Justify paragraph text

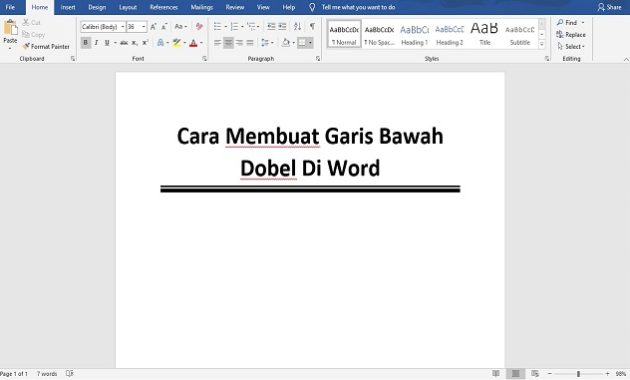(250, 43)
